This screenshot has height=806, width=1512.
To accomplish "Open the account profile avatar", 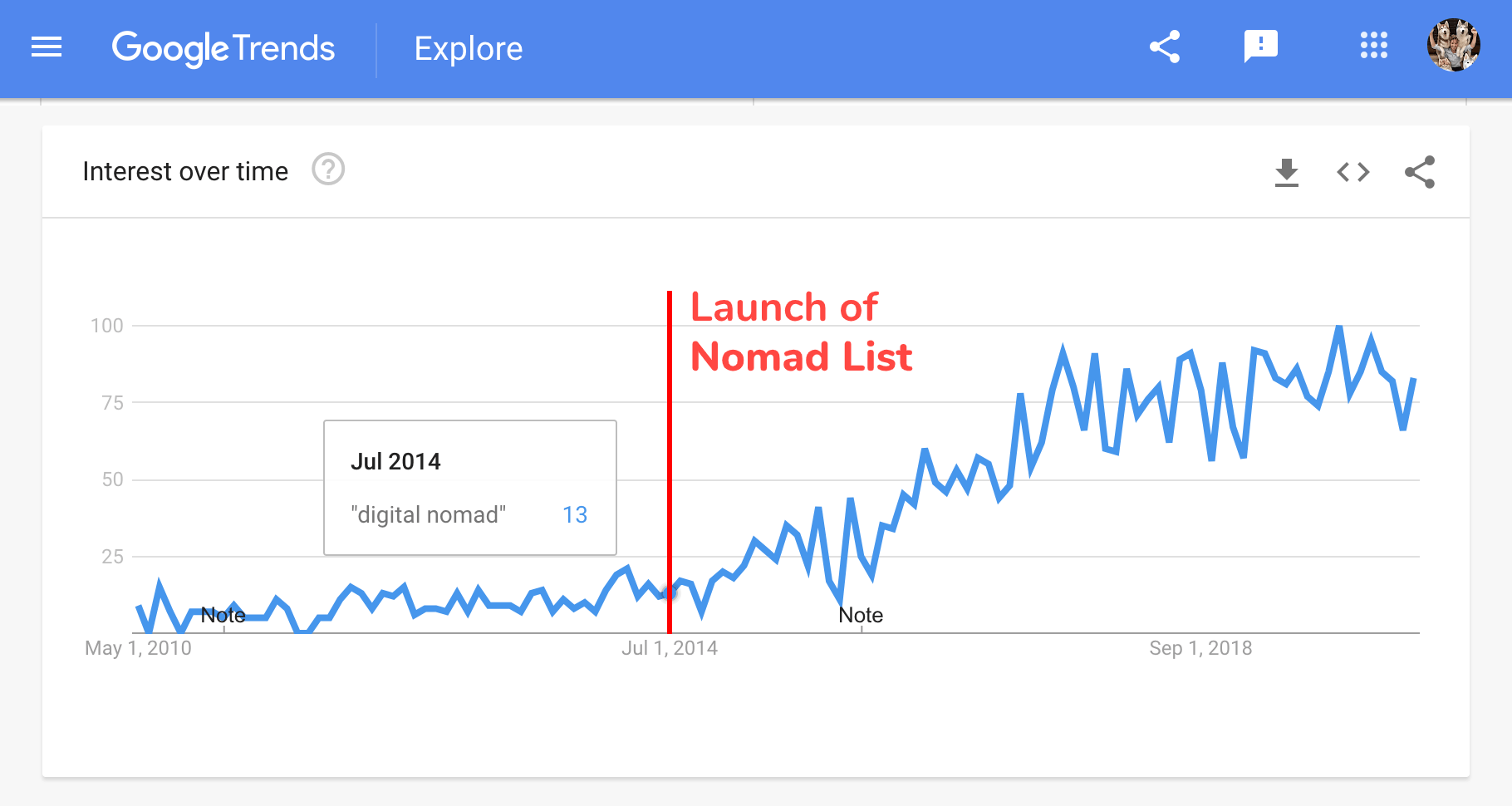I will coord(1453,46).
